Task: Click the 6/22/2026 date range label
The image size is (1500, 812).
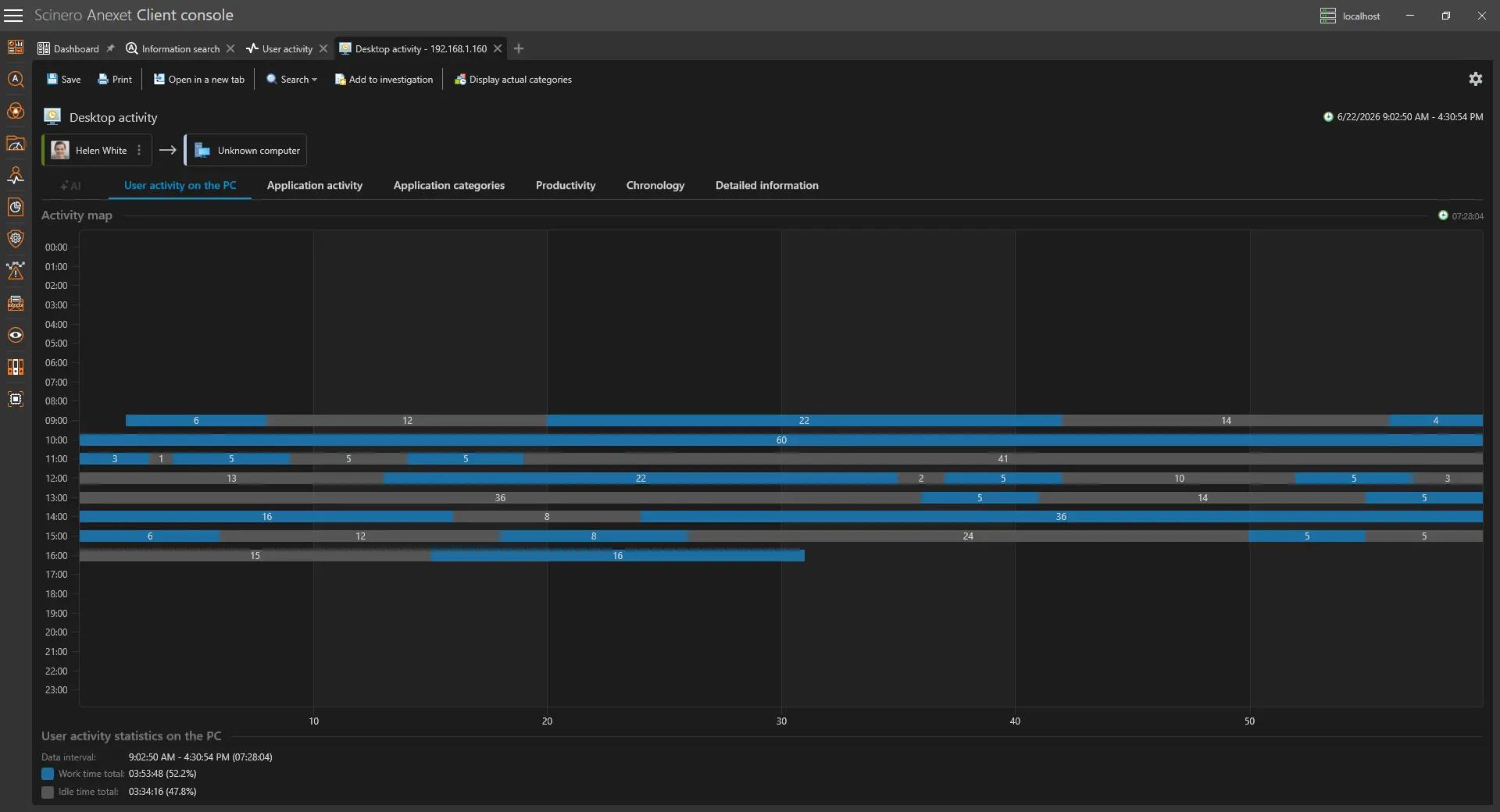Action: (1410, 116)
